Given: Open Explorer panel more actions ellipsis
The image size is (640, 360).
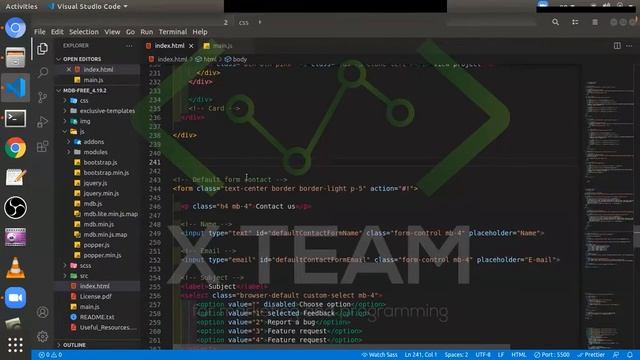Looking at the screenshot, I should (129, 46).
